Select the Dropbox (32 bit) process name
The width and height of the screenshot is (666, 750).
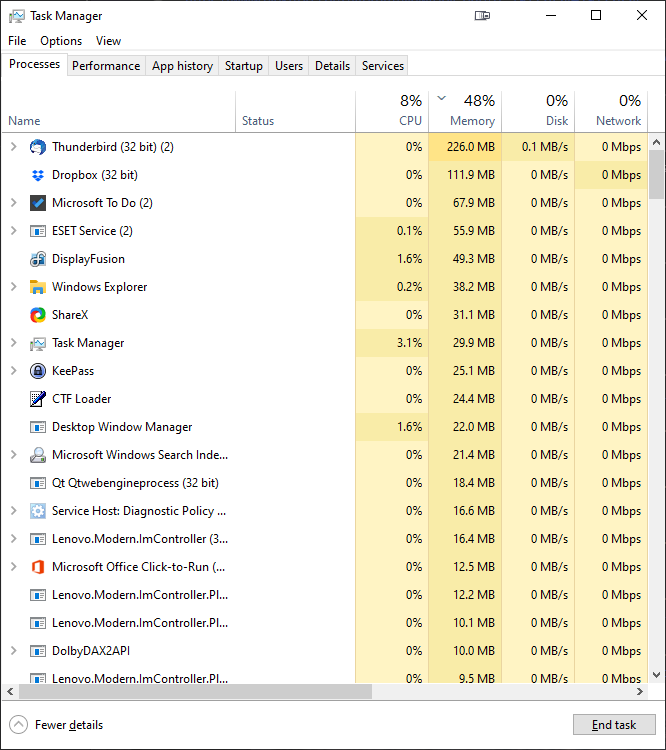click(95, 175)
